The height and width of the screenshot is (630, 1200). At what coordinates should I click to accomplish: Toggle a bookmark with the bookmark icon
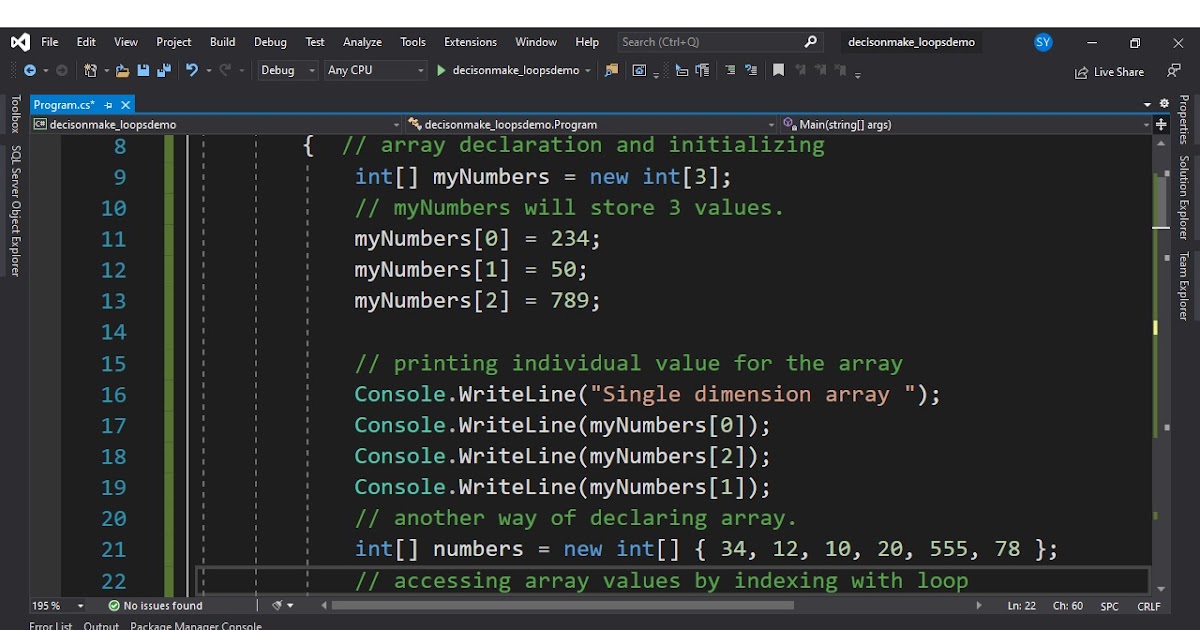(778, 71)
